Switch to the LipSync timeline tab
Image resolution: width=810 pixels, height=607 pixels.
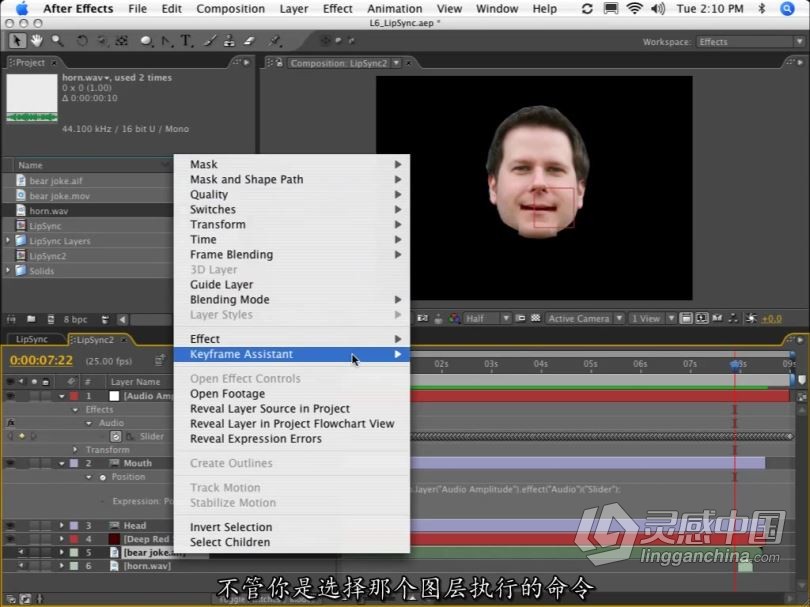pyautogui.click(x=32, y=339)
